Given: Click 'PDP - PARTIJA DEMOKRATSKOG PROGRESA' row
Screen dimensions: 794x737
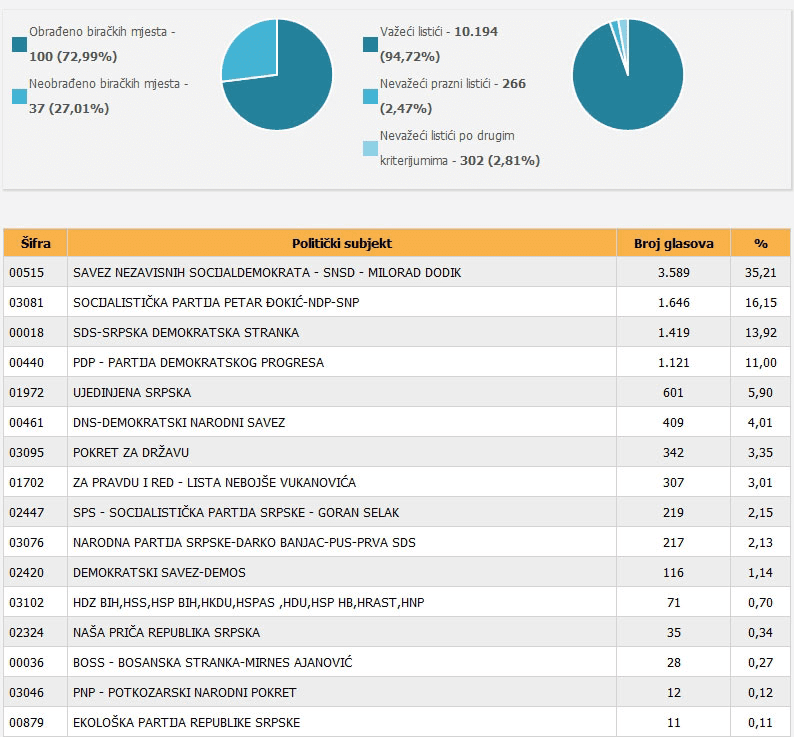Looking at the screenshot, I should (x=397, y=362).
